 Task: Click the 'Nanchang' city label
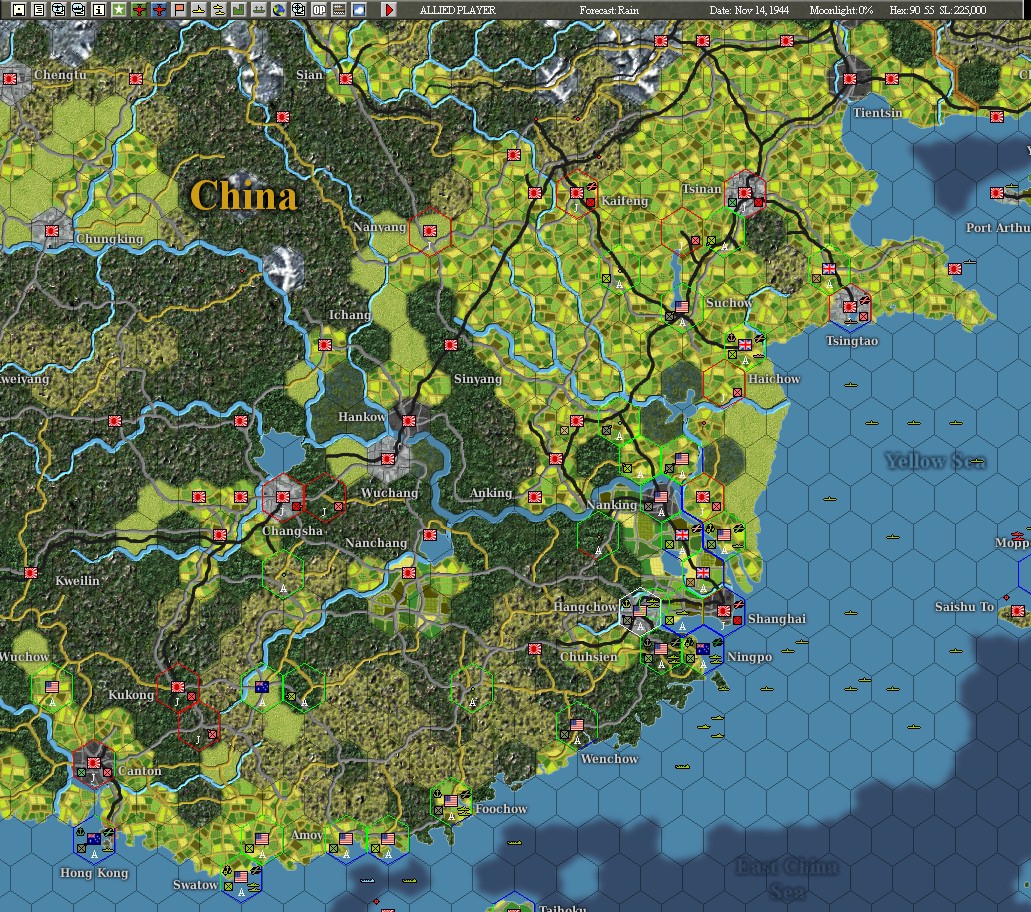pos(376,543)
